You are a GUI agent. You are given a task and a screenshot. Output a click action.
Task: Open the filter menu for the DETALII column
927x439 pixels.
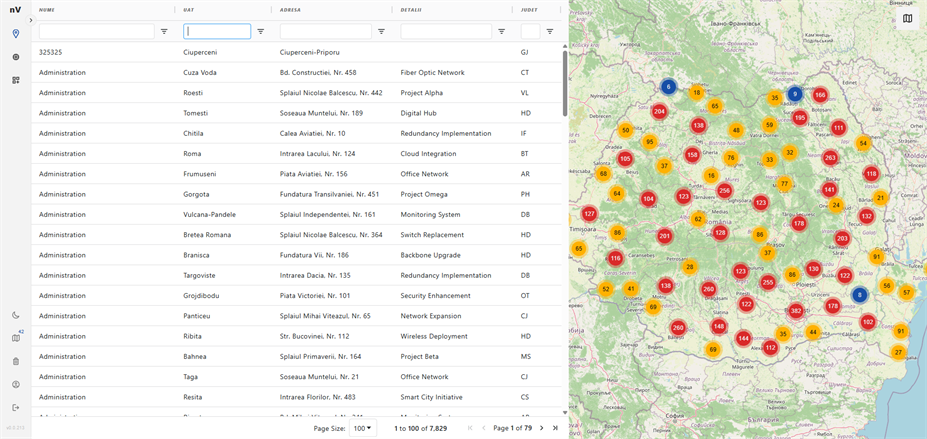pyautogui.click(x=501, y=31)
